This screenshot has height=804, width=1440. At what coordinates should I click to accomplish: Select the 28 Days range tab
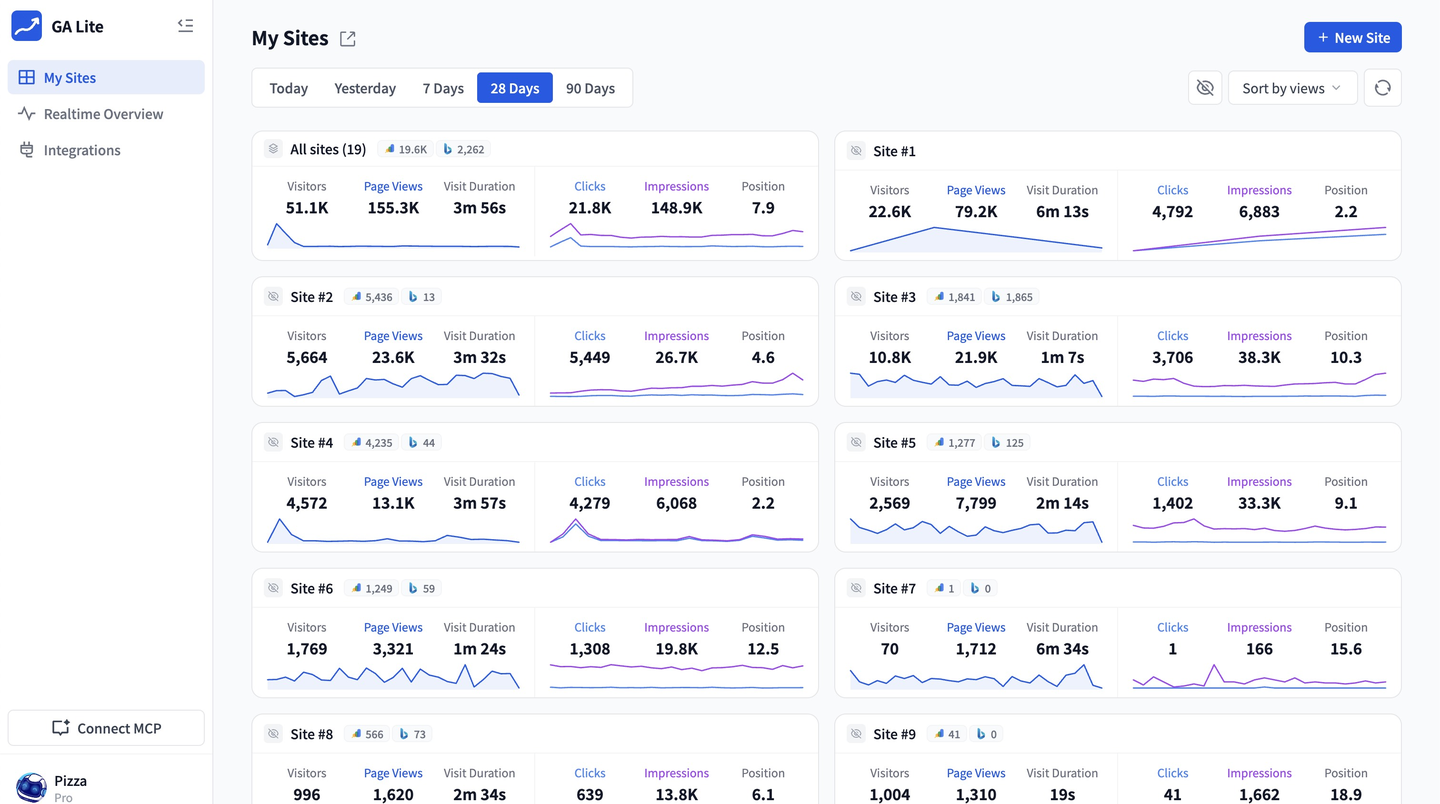click(515, 88)
